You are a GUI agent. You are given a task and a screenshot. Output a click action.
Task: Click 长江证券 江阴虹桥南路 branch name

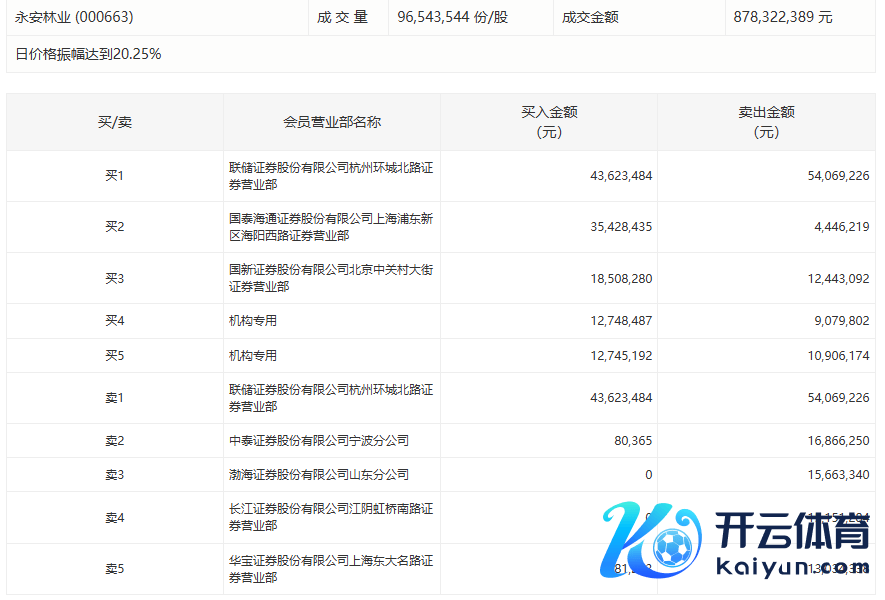click(x=330, y=517)
